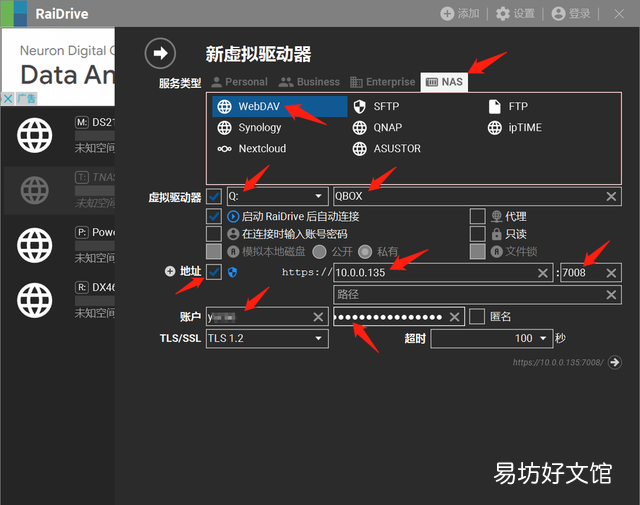Switch to the NAS tab
Image resolution: width=640 pixels, height=505 pixels.
coord(444,82)
